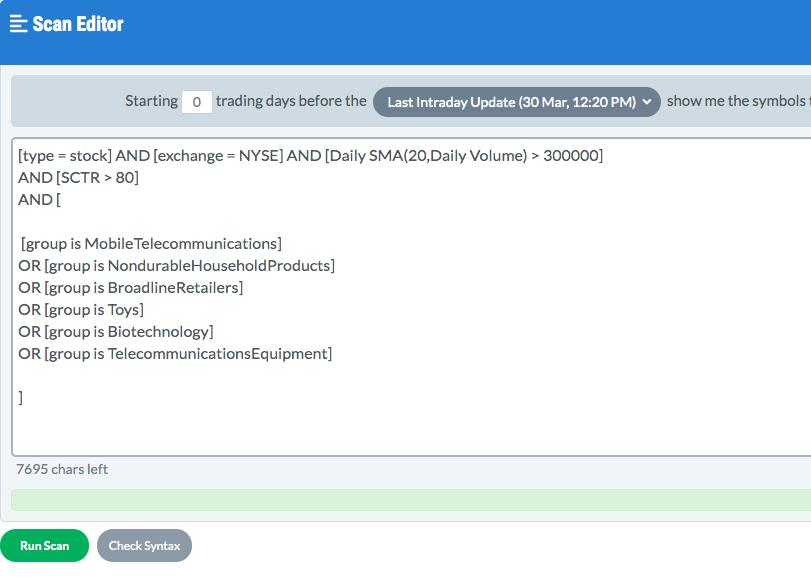This screenshot has height=577, width=811.
Task: Run the scan with the green button
Action: click(x=44, y=545)
